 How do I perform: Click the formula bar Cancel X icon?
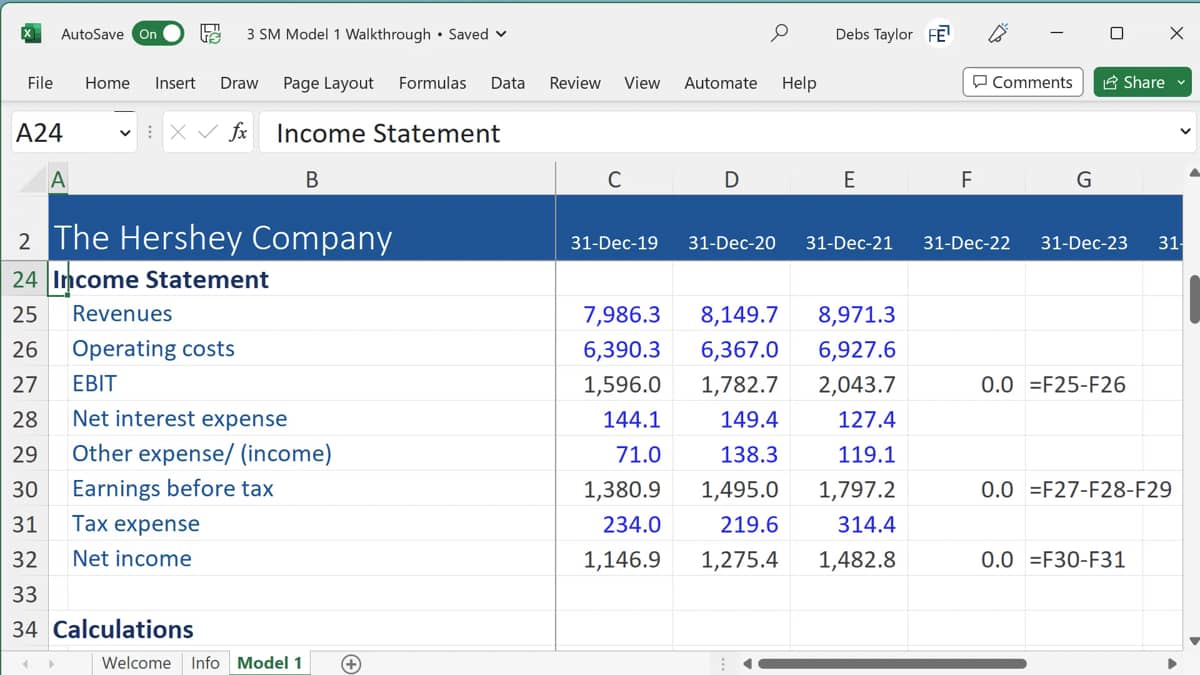click(x=178, y=132)
